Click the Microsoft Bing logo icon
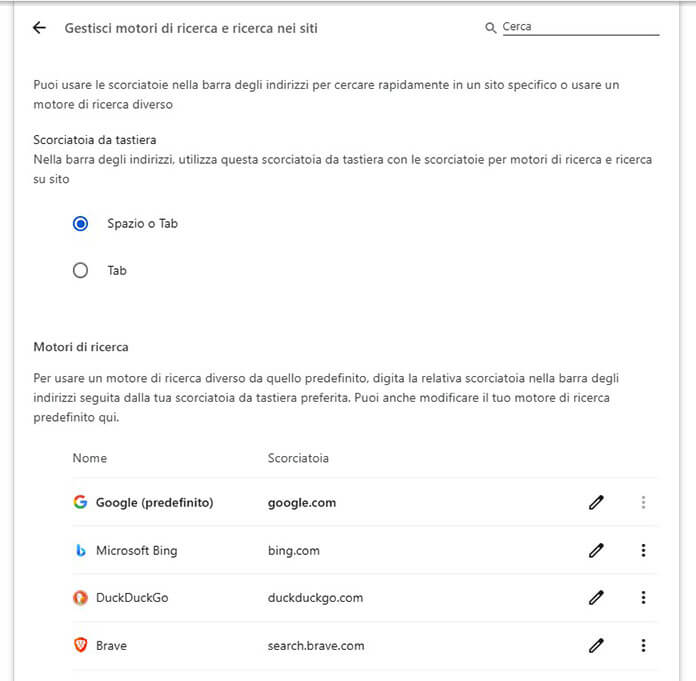This screenshot has width=696, height=681. coord(80,550)
